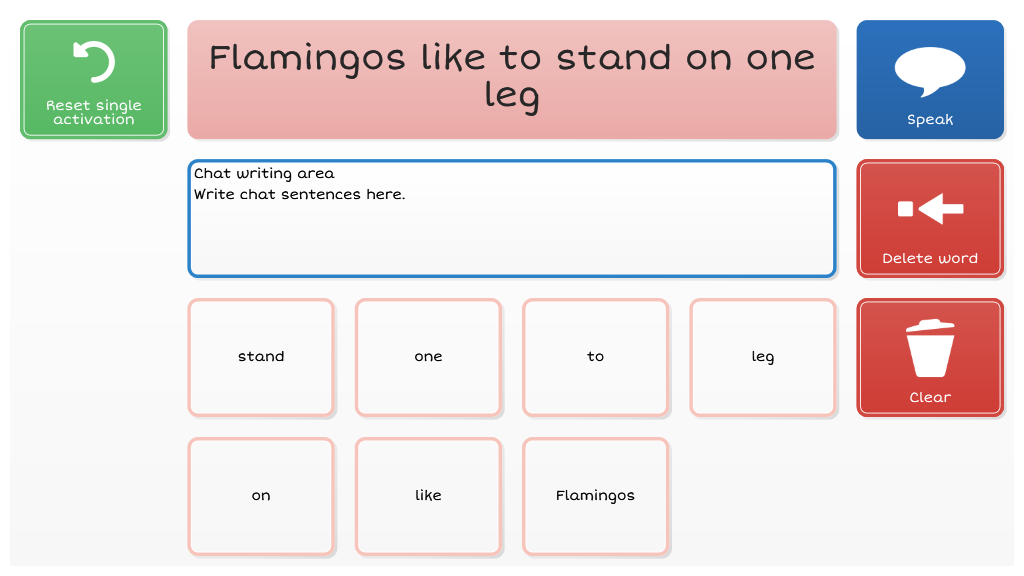Click the Clear trash can icon
Image resolution: width=1024 pixels, height=576 pixels.
click(930, 348)
